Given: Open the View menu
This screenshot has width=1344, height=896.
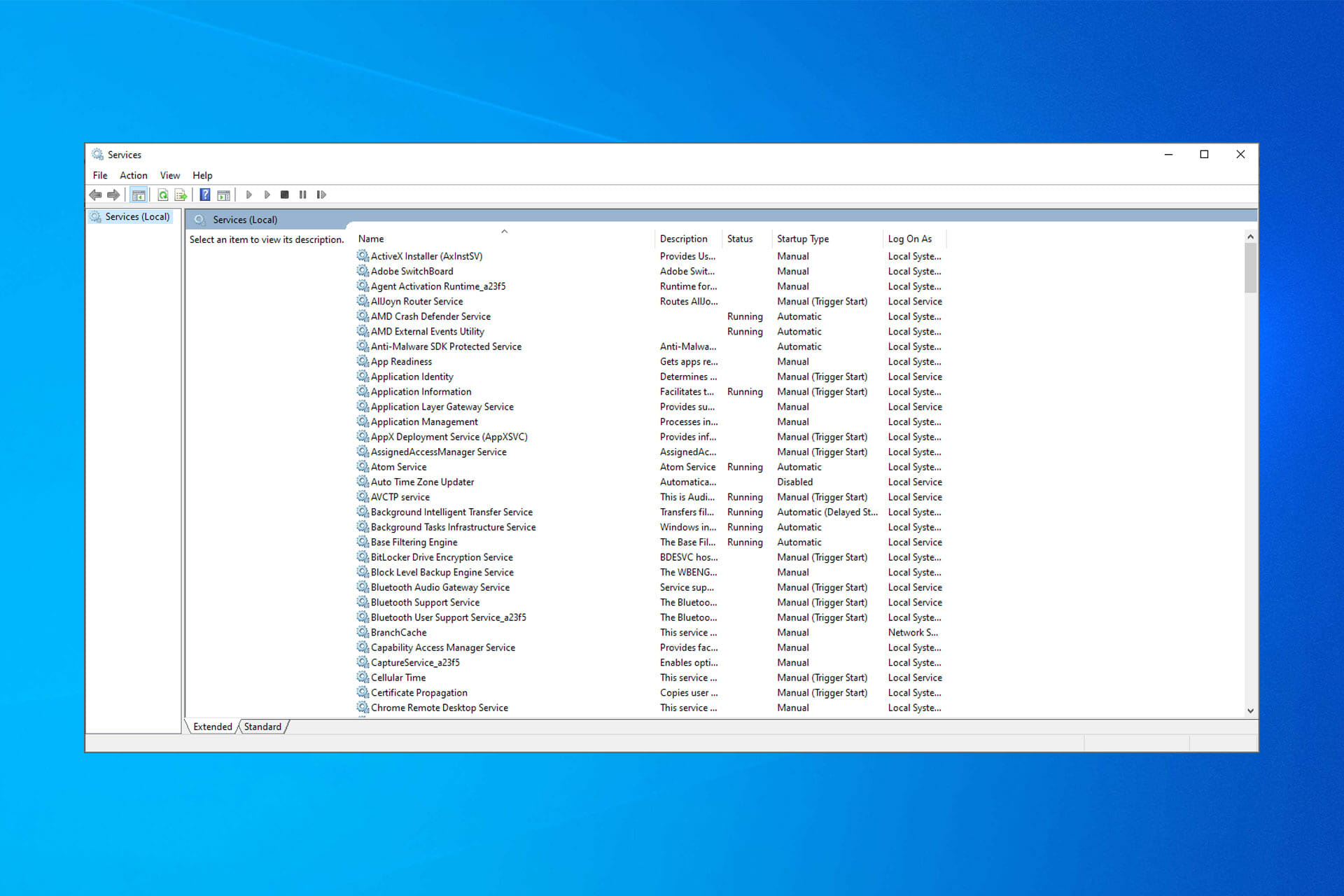Looking at the screenshot, I should (169, 176).
